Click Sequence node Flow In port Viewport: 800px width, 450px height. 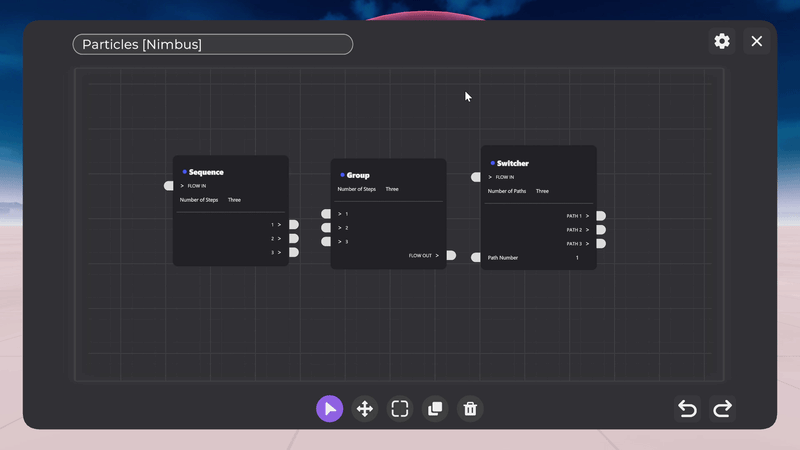[x=168, y=186]
